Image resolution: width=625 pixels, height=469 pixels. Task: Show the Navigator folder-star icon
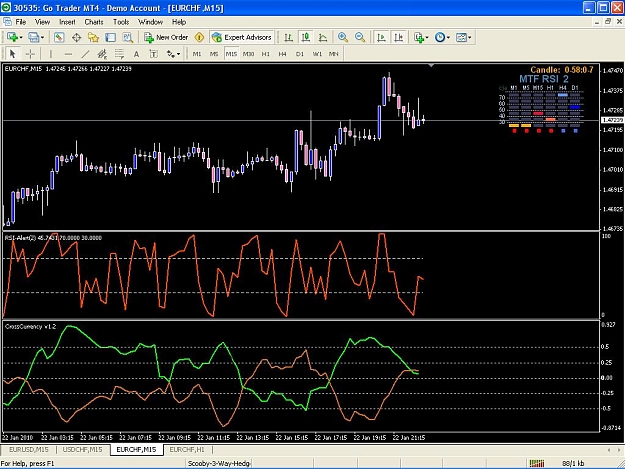click(93, 37)
